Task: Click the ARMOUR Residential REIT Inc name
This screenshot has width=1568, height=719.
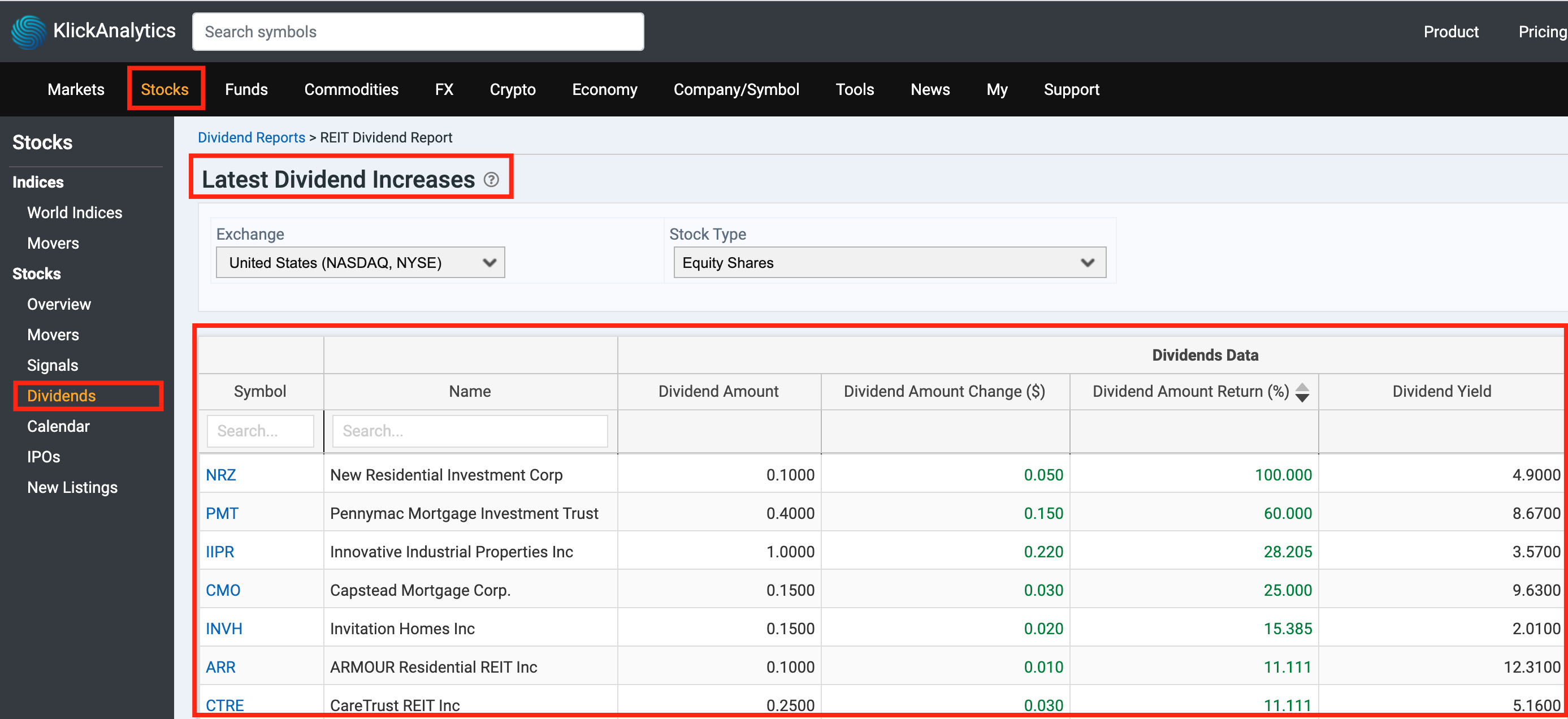Action: pos(434,666)
